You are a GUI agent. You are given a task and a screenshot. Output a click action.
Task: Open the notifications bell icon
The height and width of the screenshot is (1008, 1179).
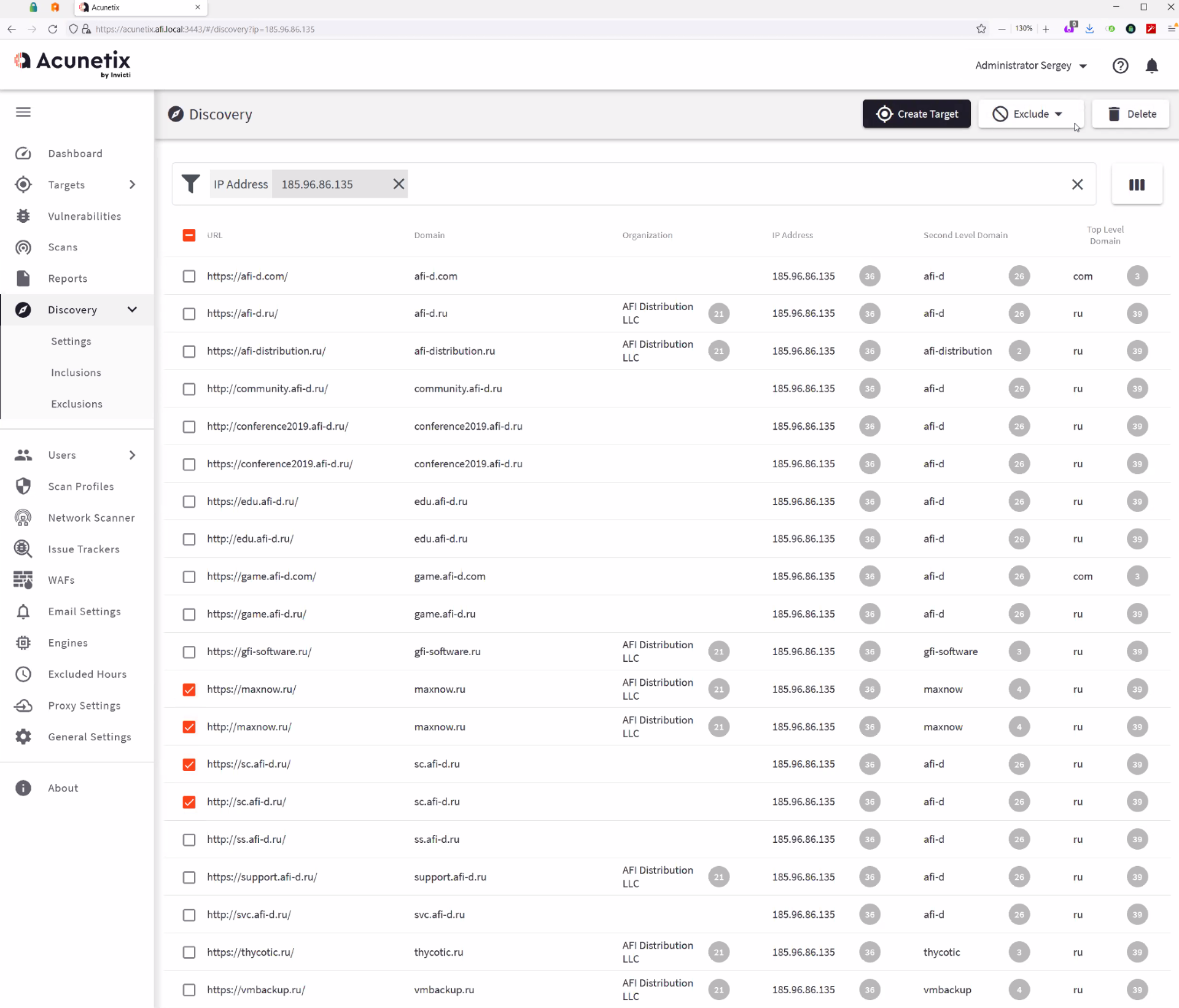pos(1151,66)
